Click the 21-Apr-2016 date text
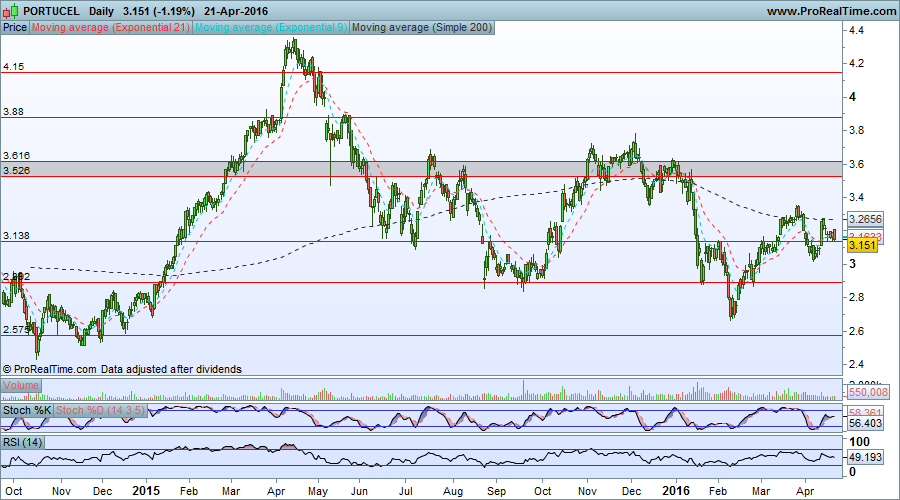This screenshot has height=500, width=900. point(236,11)
